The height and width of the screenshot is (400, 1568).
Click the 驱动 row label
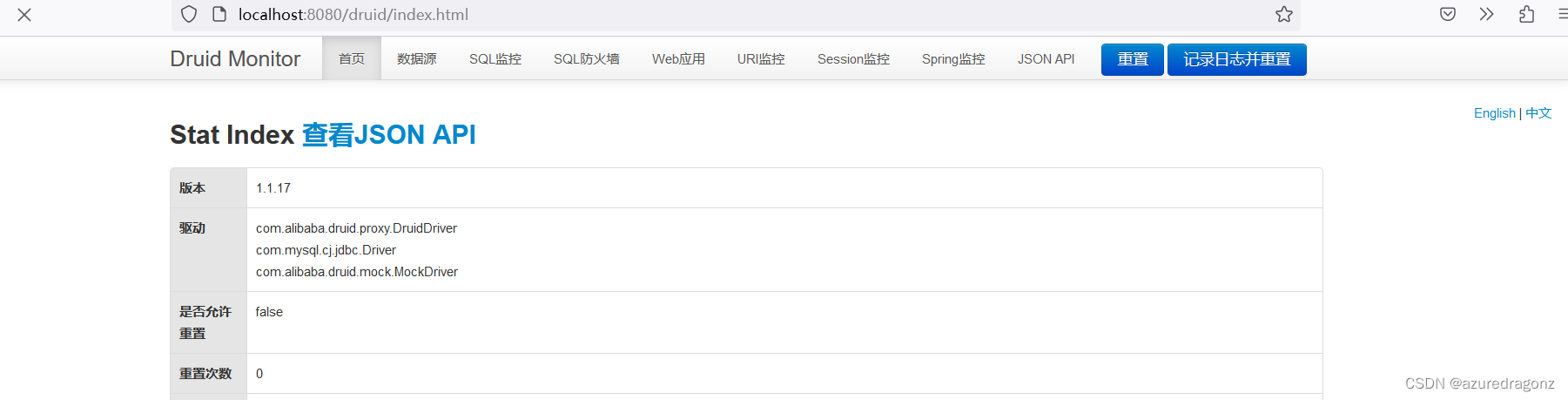(x=192, y=228)
